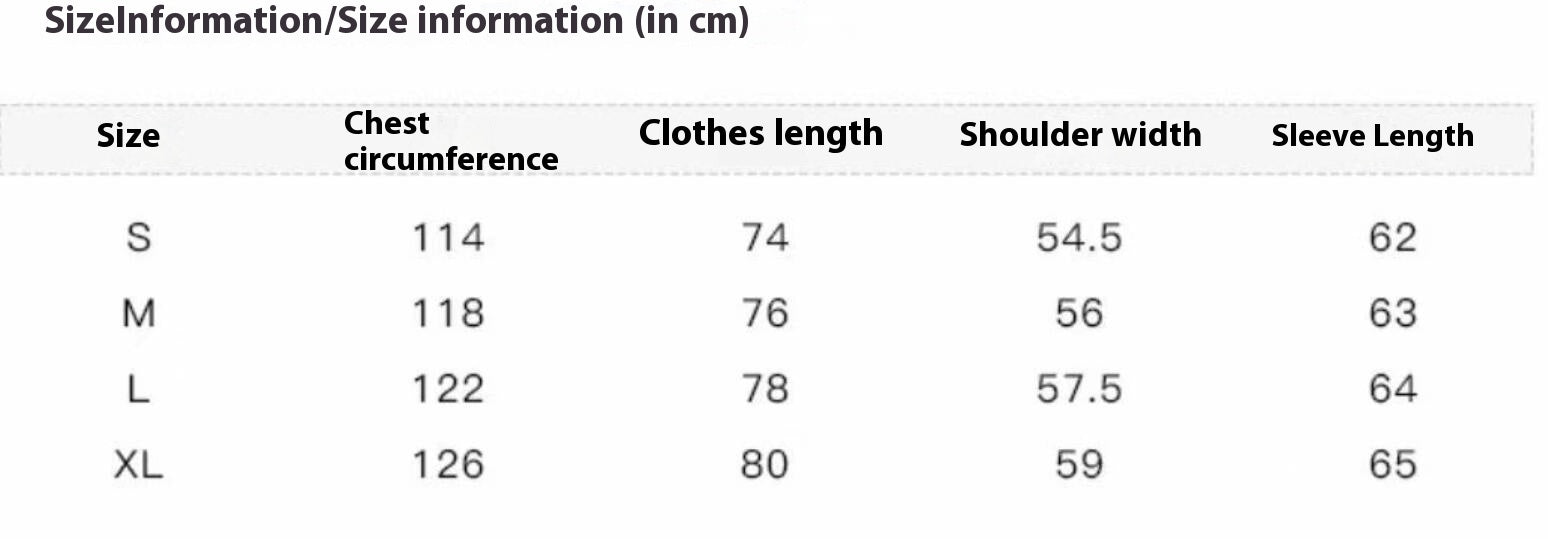Click the Chest circumference column header

click(450, 141)
